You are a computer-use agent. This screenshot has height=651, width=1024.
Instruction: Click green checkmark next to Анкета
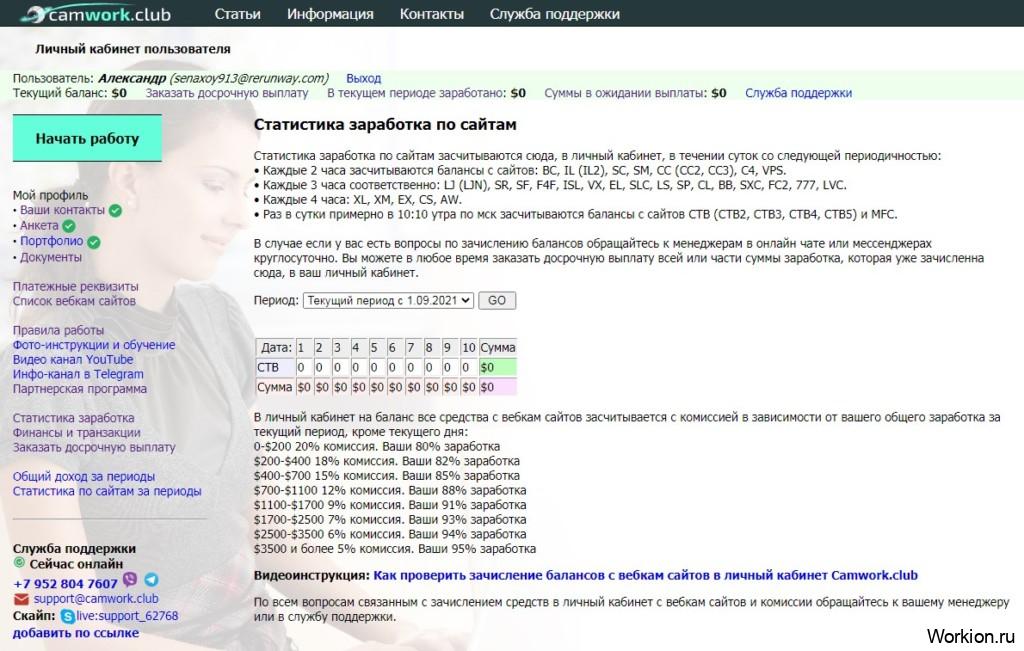[69, 227]
